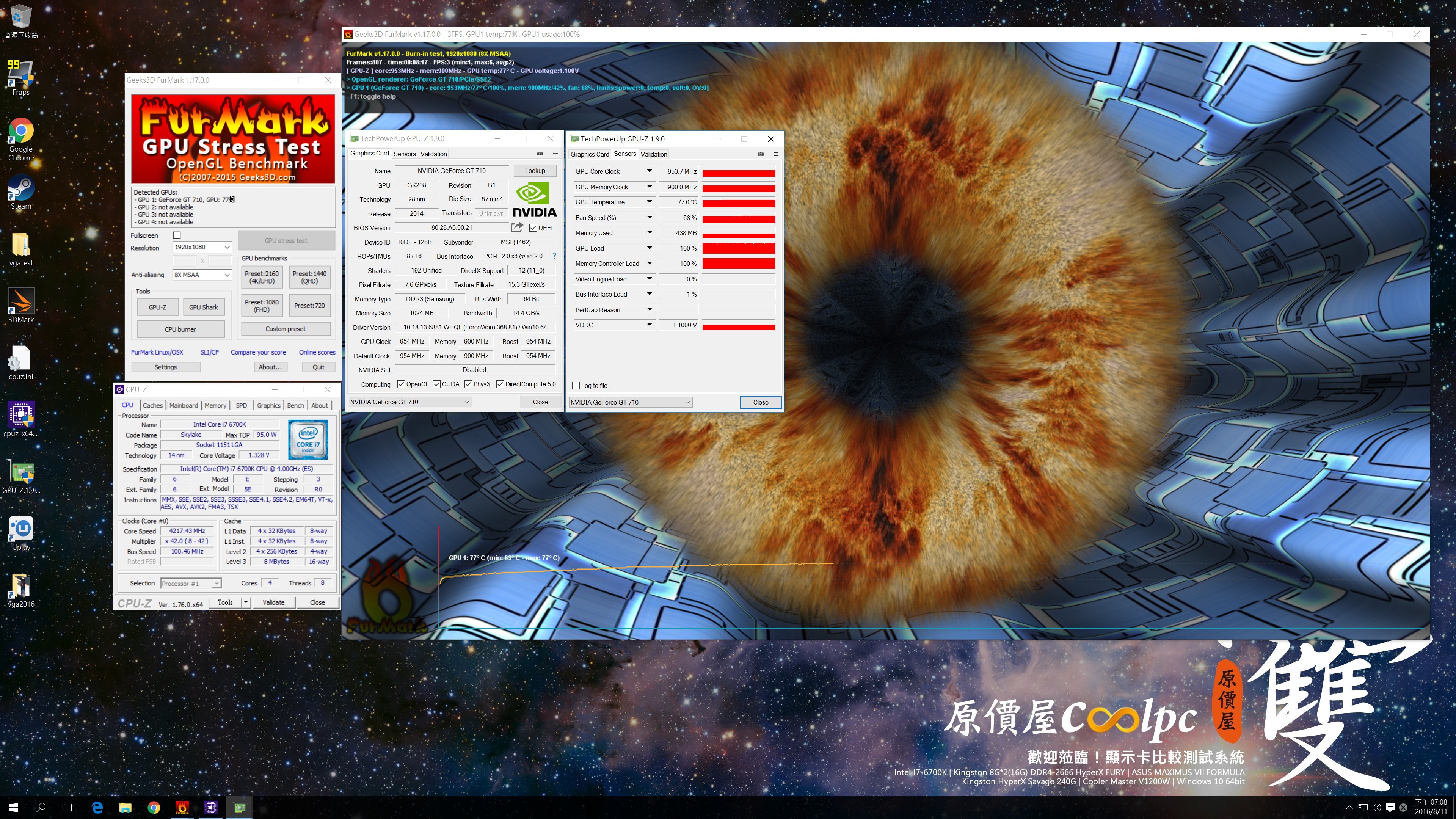The image size is (1456, 819).
Task: Expand the Fan Speed (%) sensor dropdown
Action: (x=650, y=217)
